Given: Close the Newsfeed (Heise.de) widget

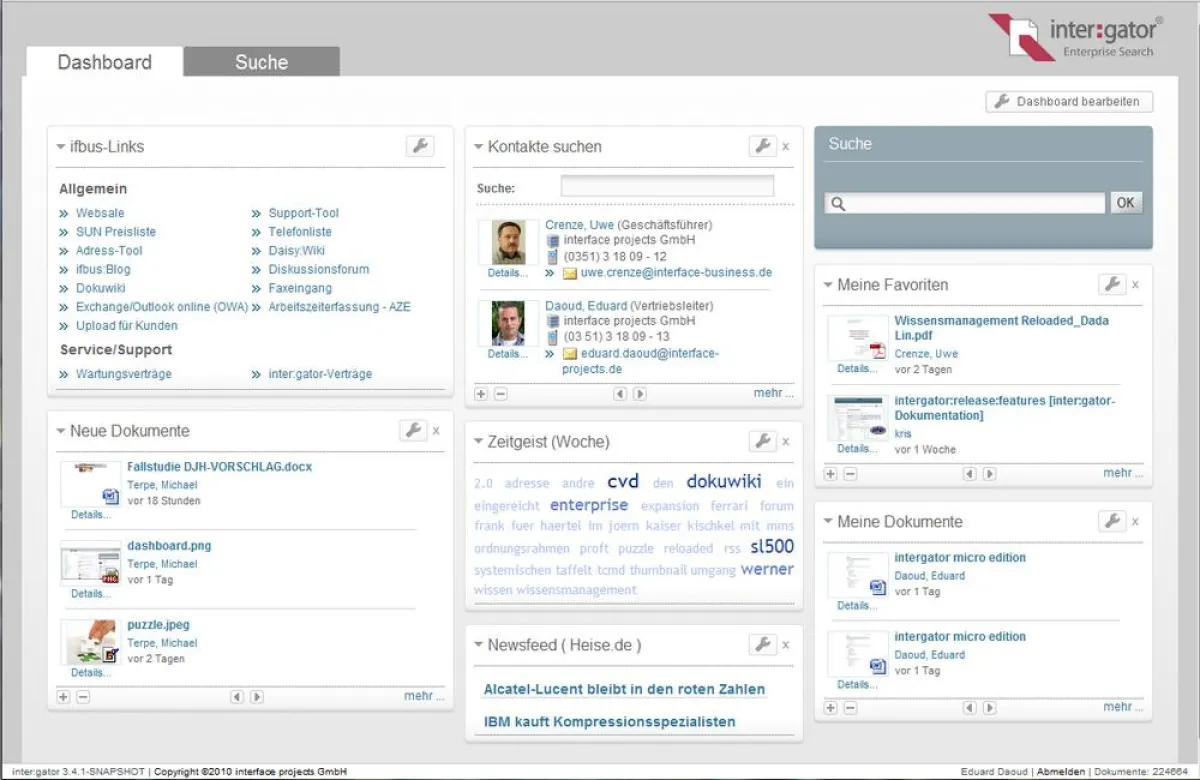Looking at the screenshot, I should 786,644.
